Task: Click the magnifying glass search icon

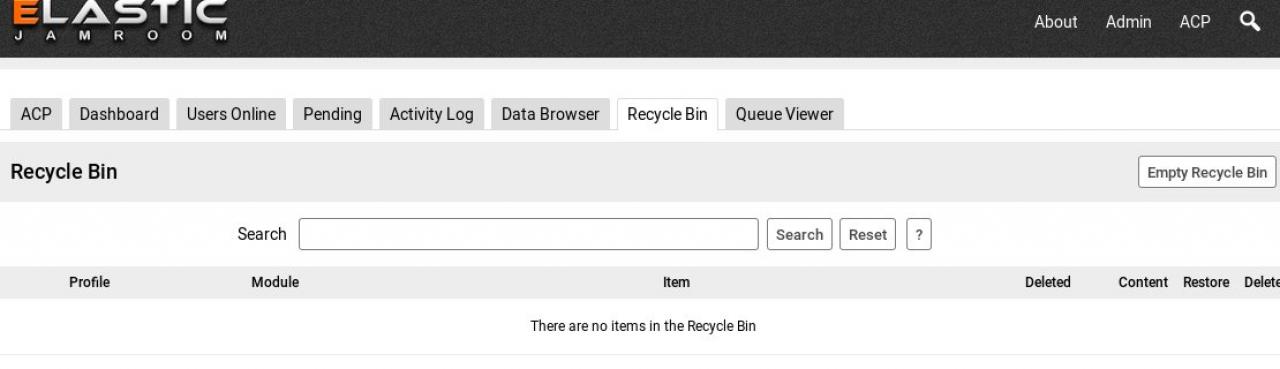Action: [x=1249, y=21]
